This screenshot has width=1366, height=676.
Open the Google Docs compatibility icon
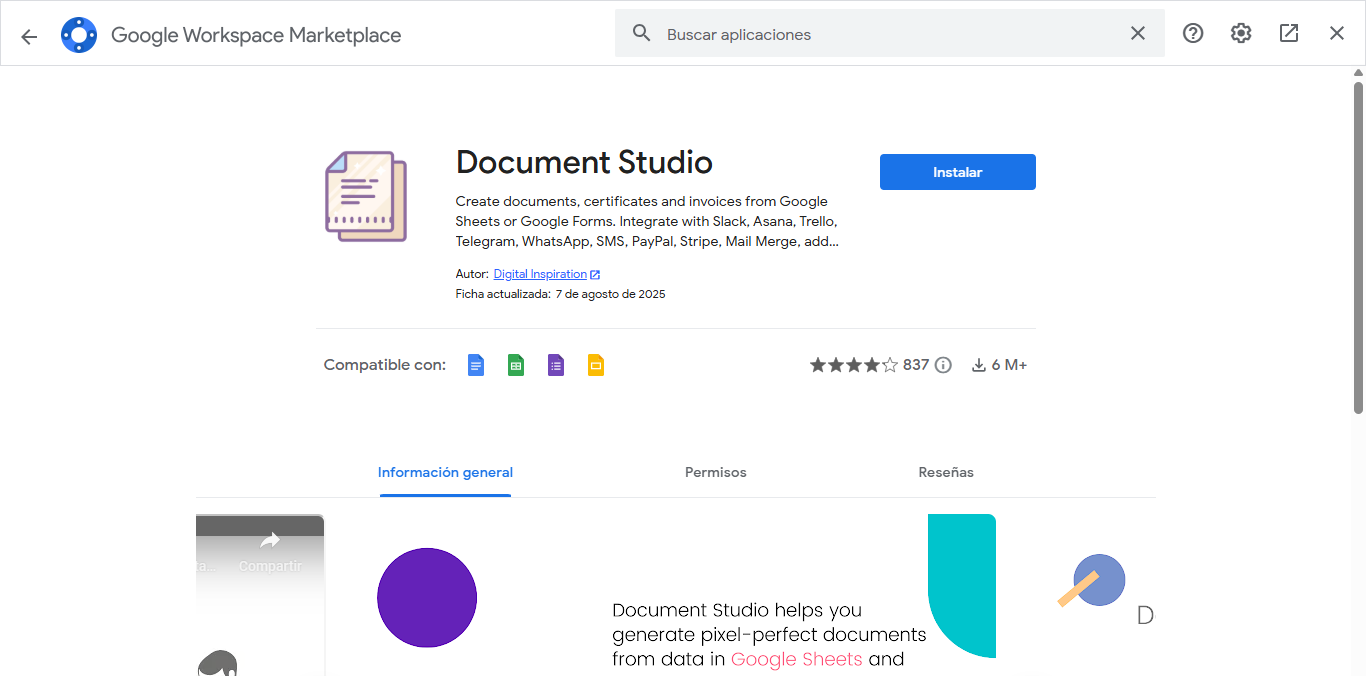point(475,364)
